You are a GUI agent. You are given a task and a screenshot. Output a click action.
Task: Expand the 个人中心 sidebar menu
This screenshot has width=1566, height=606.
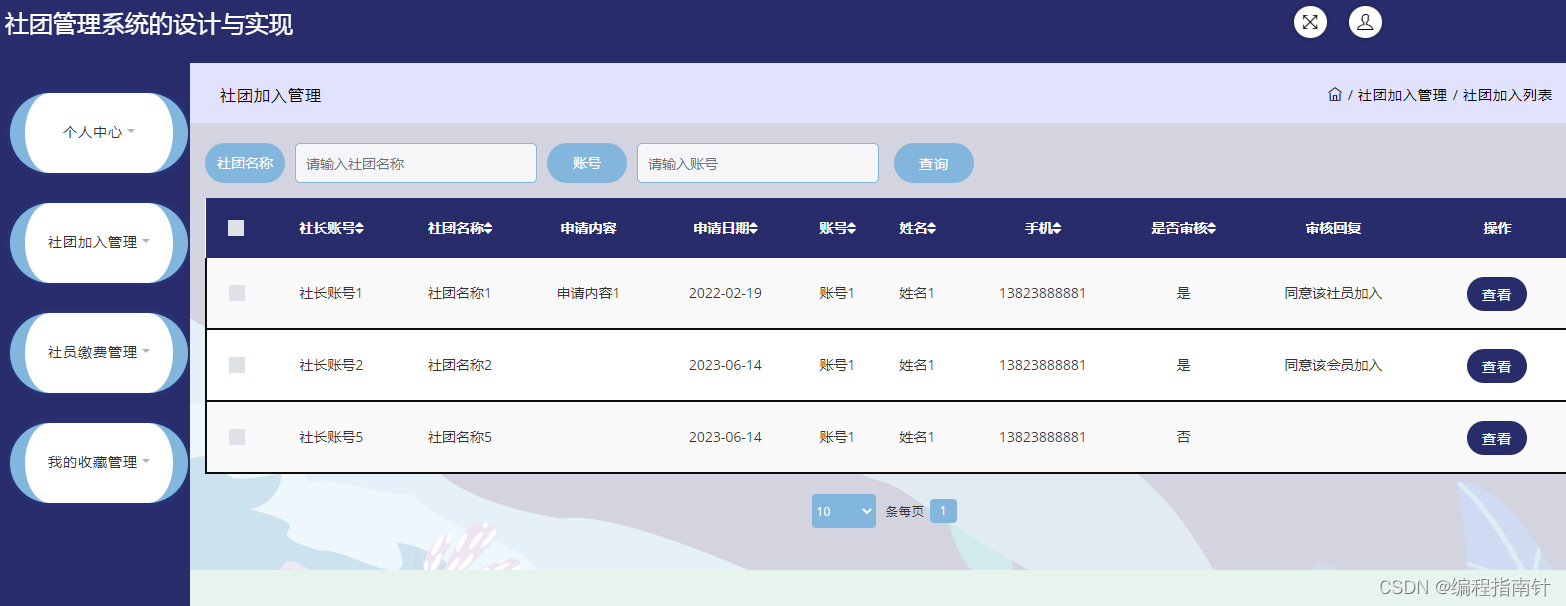tap(99, 133)
